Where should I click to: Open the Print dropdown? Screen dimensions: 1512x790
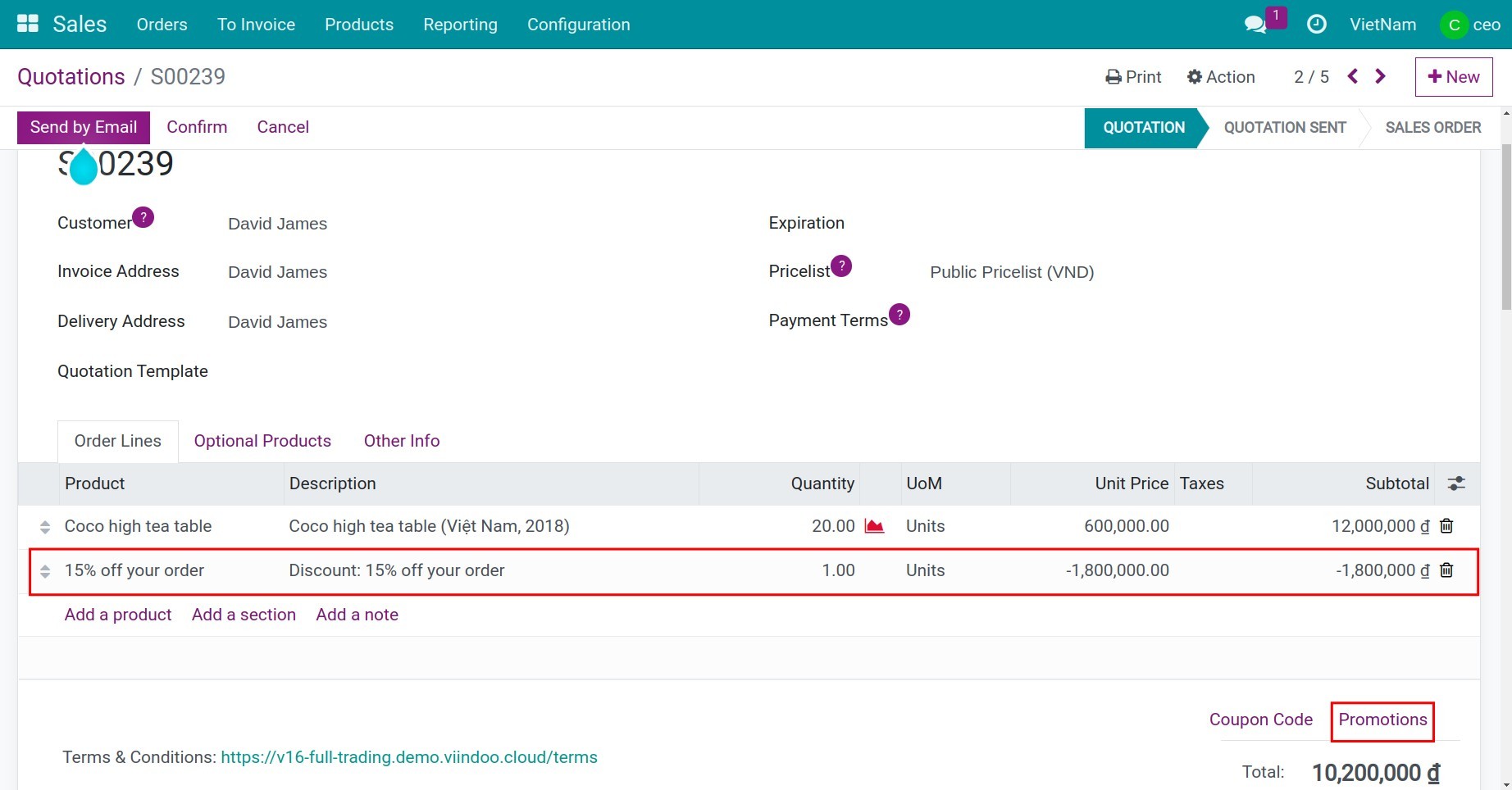click(x=1133, y=77)
